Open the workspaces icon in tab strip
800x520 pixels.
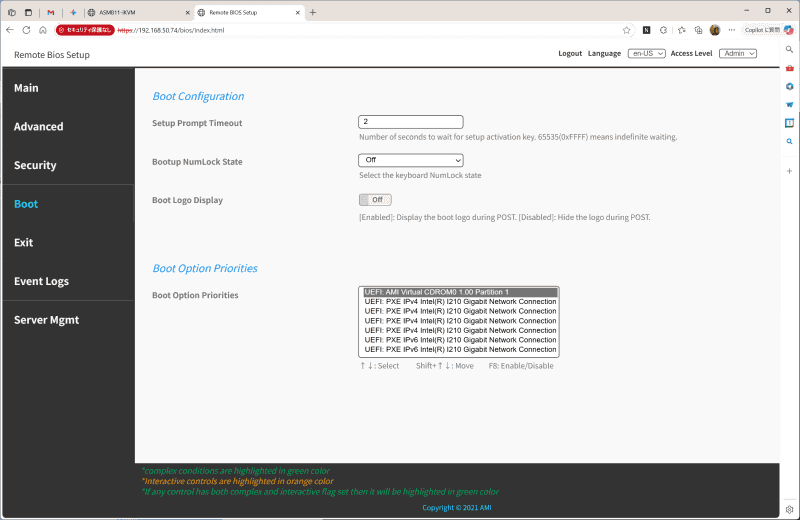12,12
